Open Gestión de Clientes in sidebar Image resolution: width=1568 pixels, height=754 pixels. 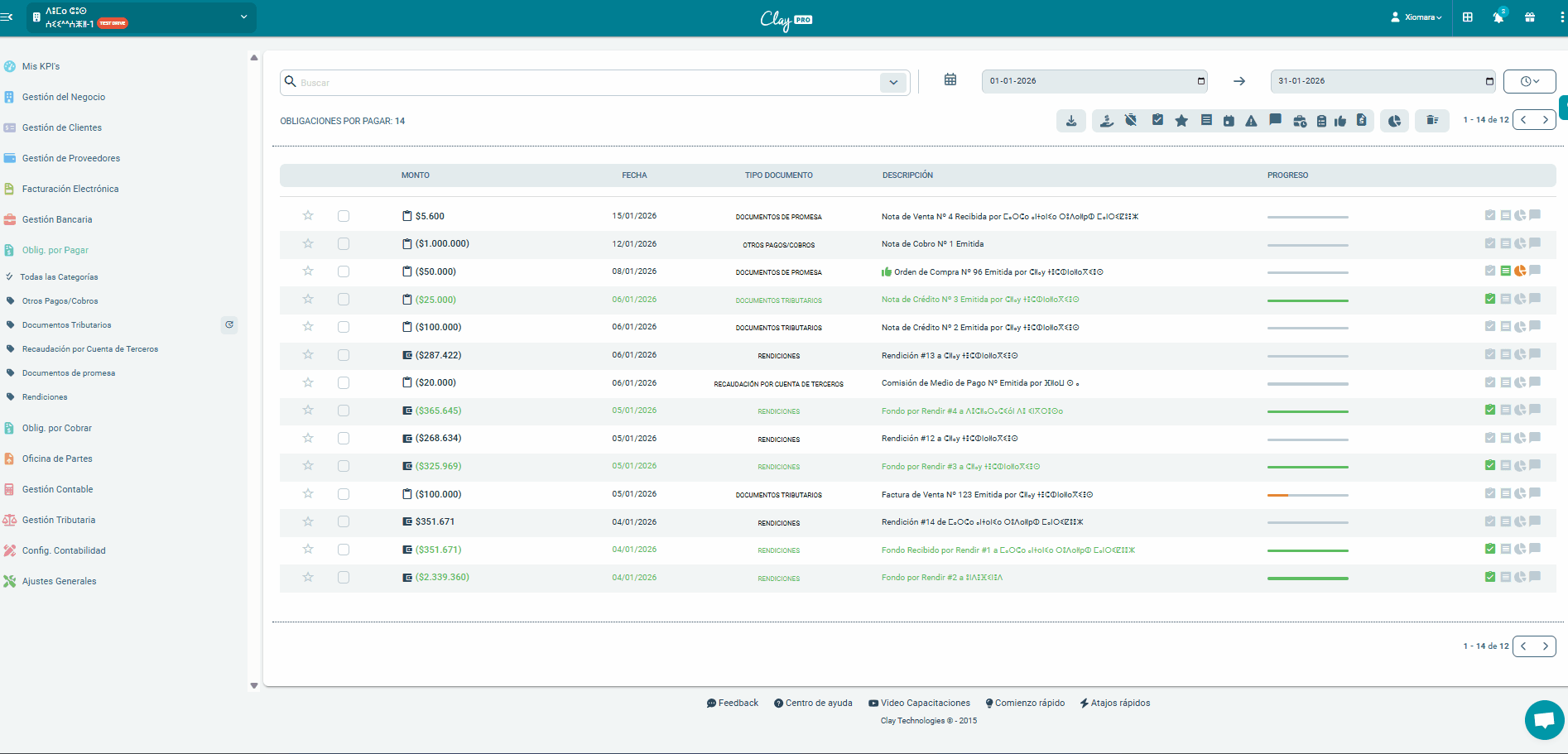point(61,127)
